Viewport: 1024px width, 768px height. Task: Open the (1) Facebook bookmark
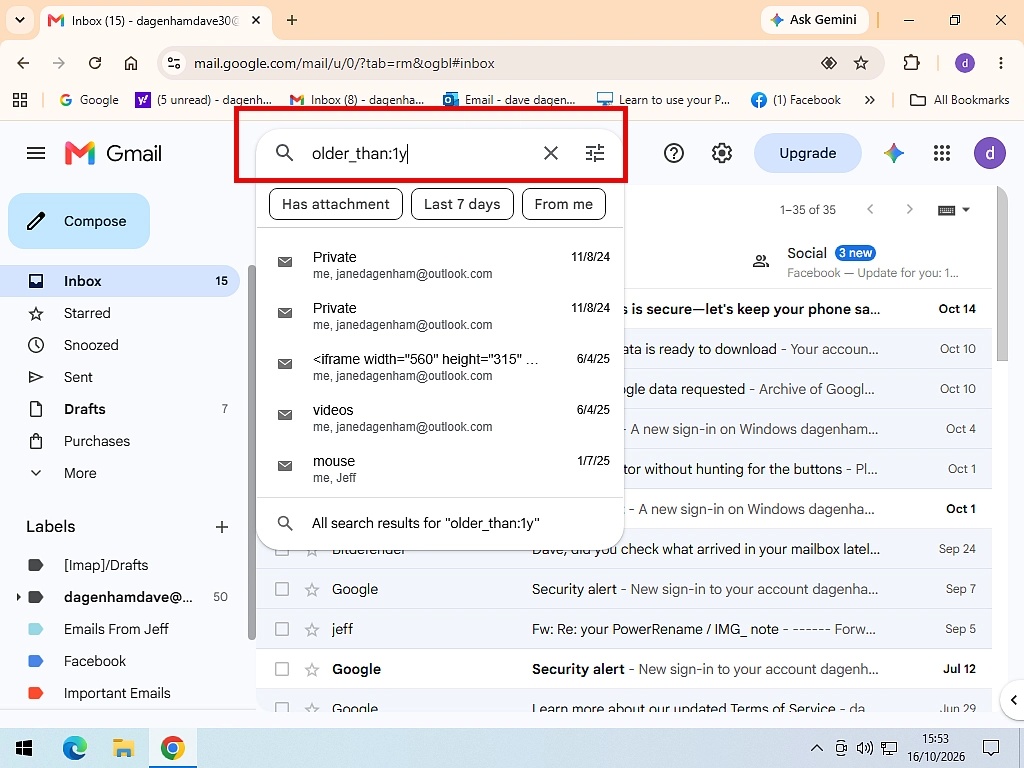click(796, 100)
